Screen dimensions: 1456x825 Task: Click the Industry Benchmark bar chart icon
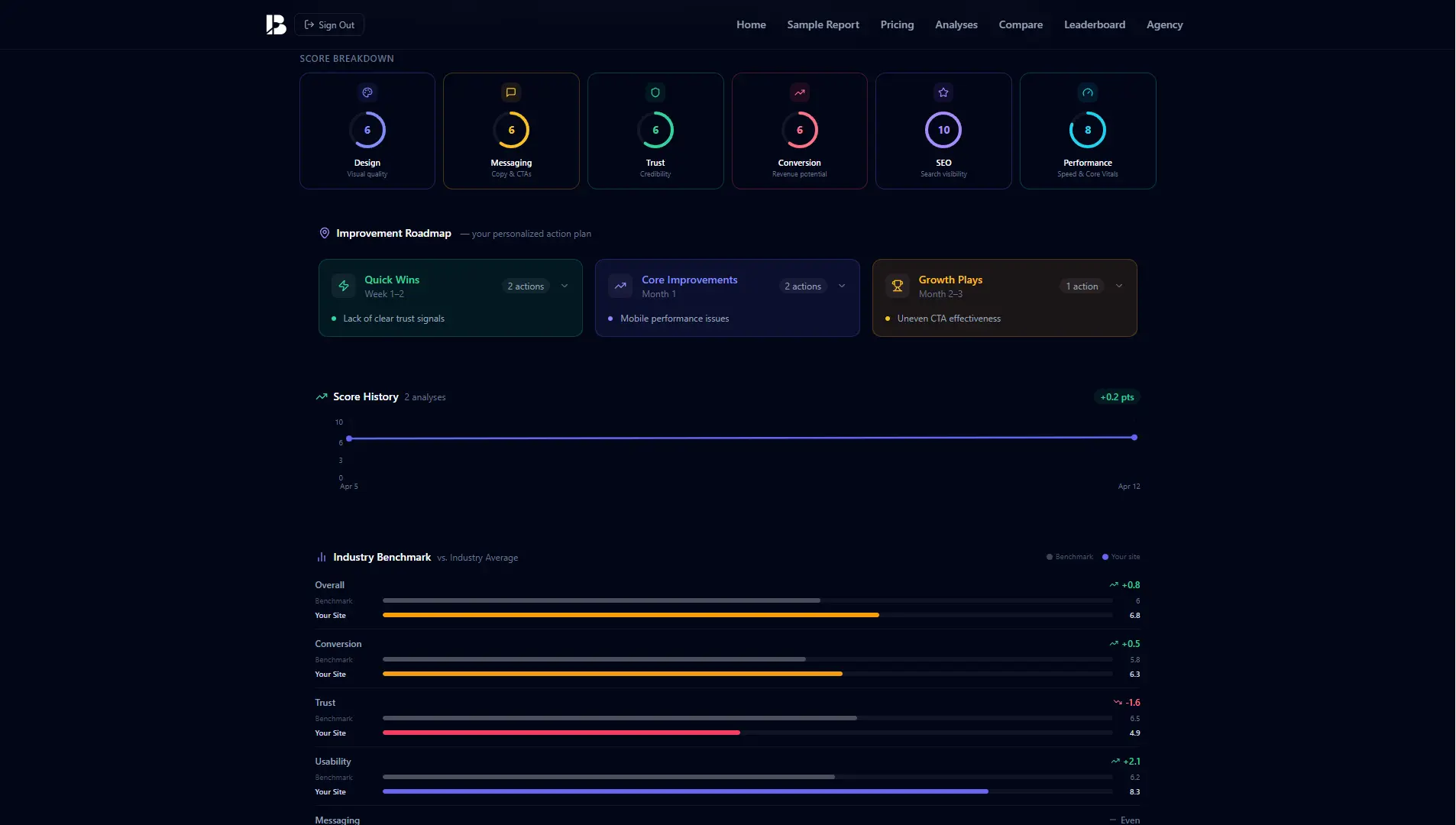322,557
